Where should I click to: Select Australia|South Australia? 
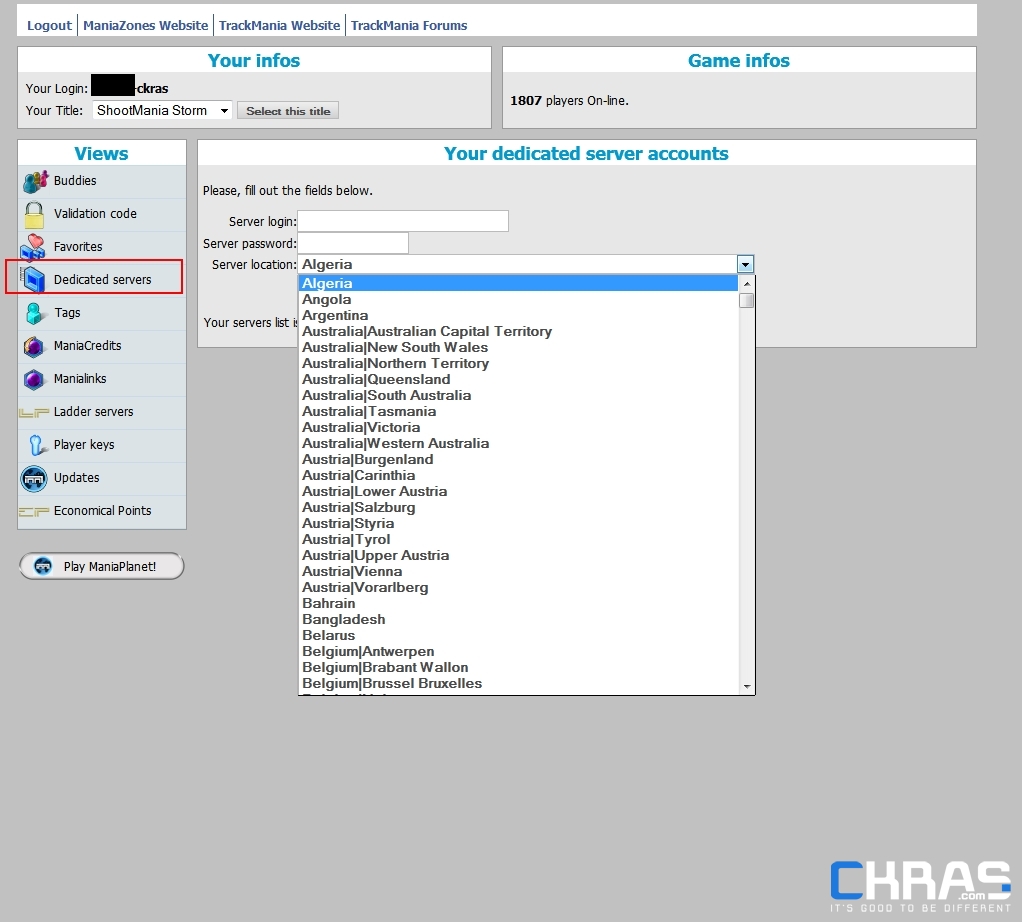point(518,396)
